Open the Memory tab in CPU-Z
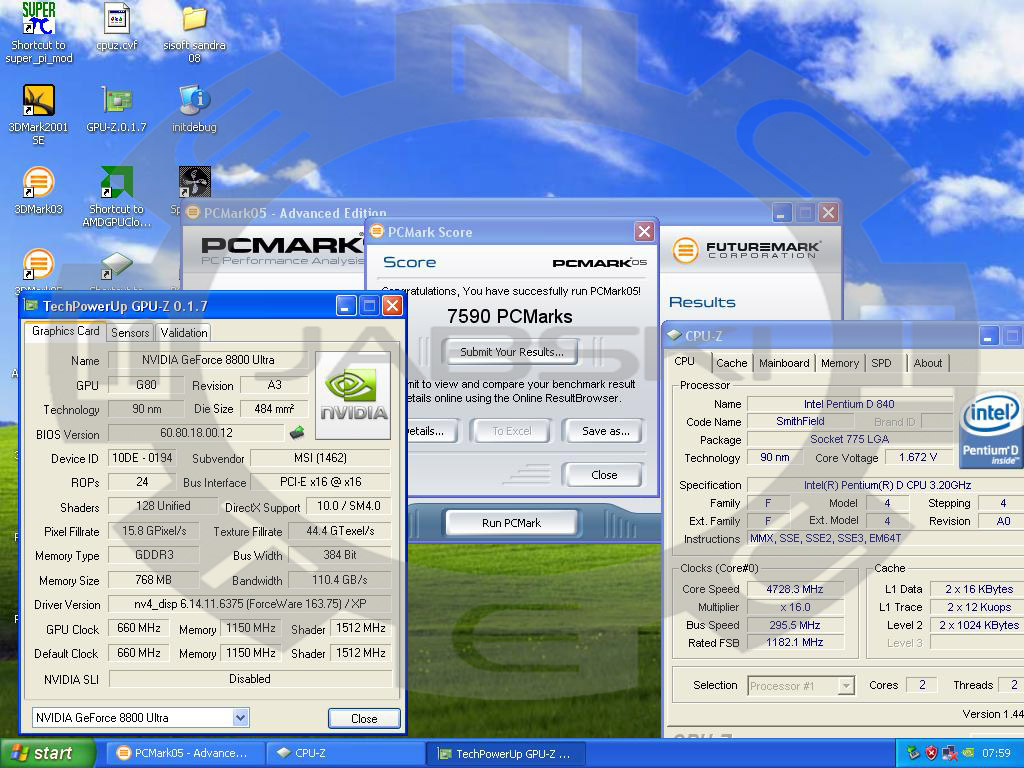The image size is (1024, 768). tap(840, 363)
